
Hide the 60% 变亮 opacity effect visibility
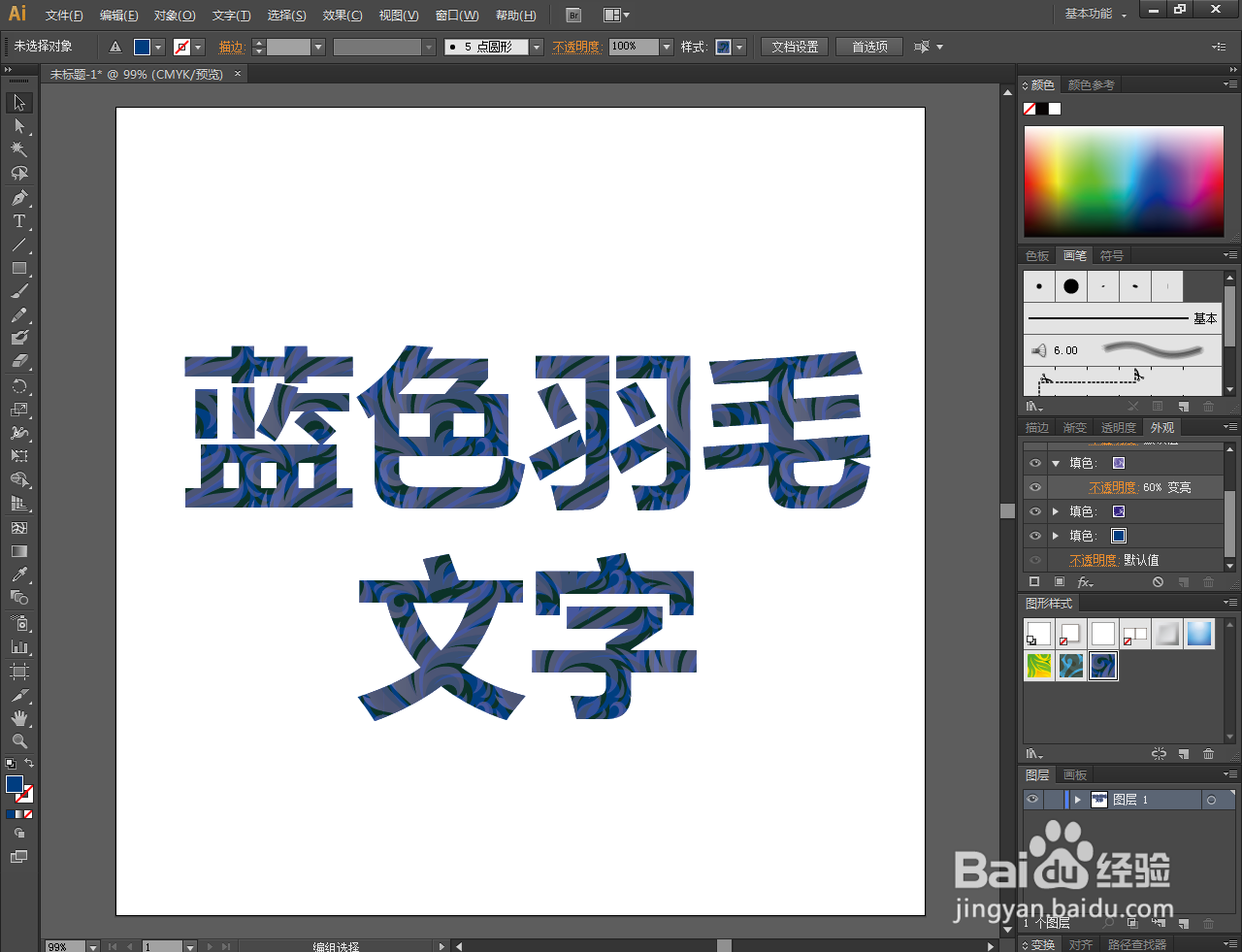[1034, 487]
